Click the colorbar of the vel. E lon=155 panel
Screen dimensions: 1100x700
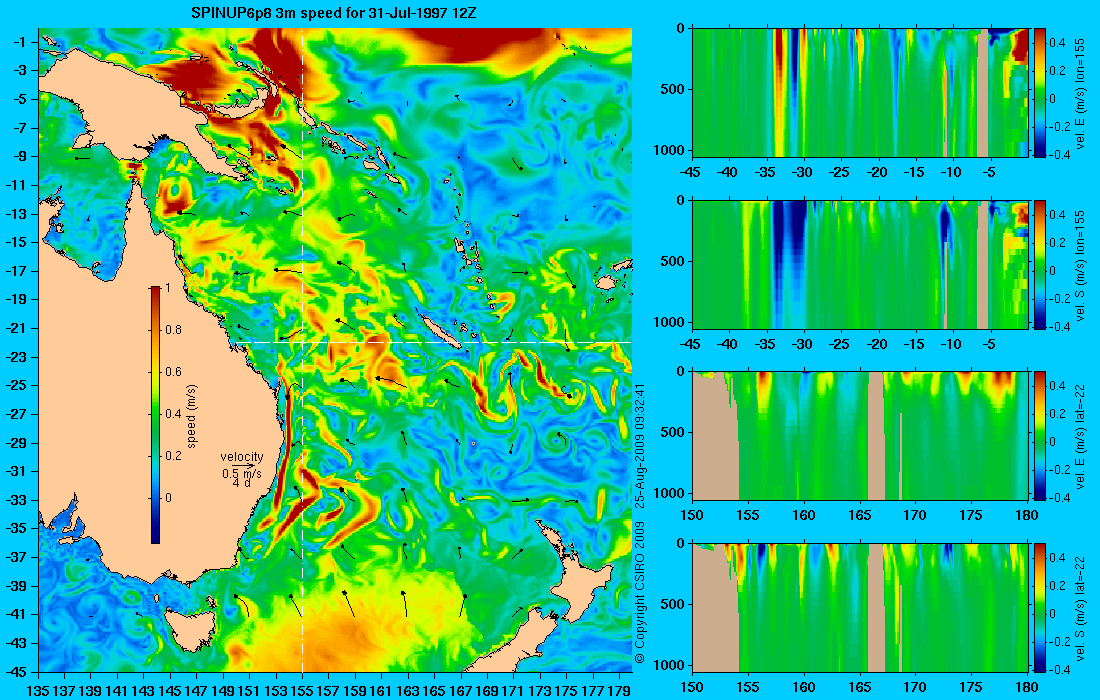1040,93
